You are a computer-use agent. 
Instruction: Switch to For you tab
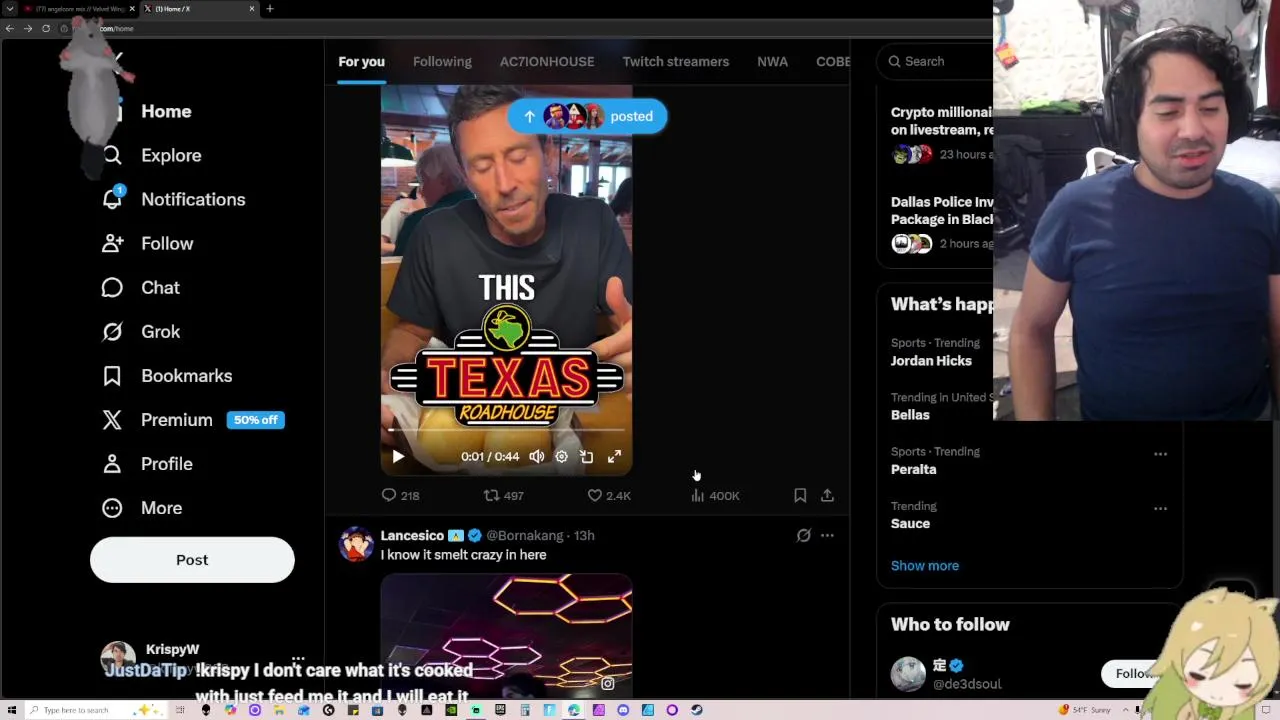361,61
